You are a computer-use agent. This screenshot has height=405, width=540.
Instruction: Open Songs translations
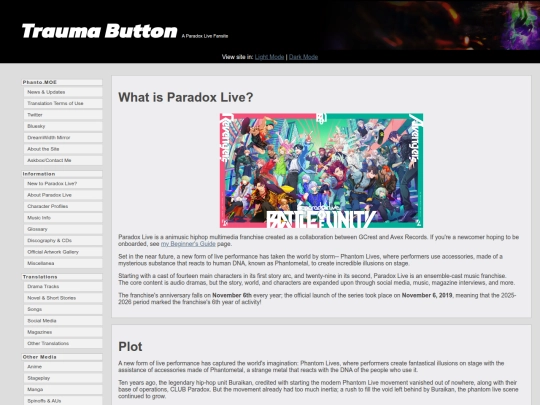pos(63,310)
